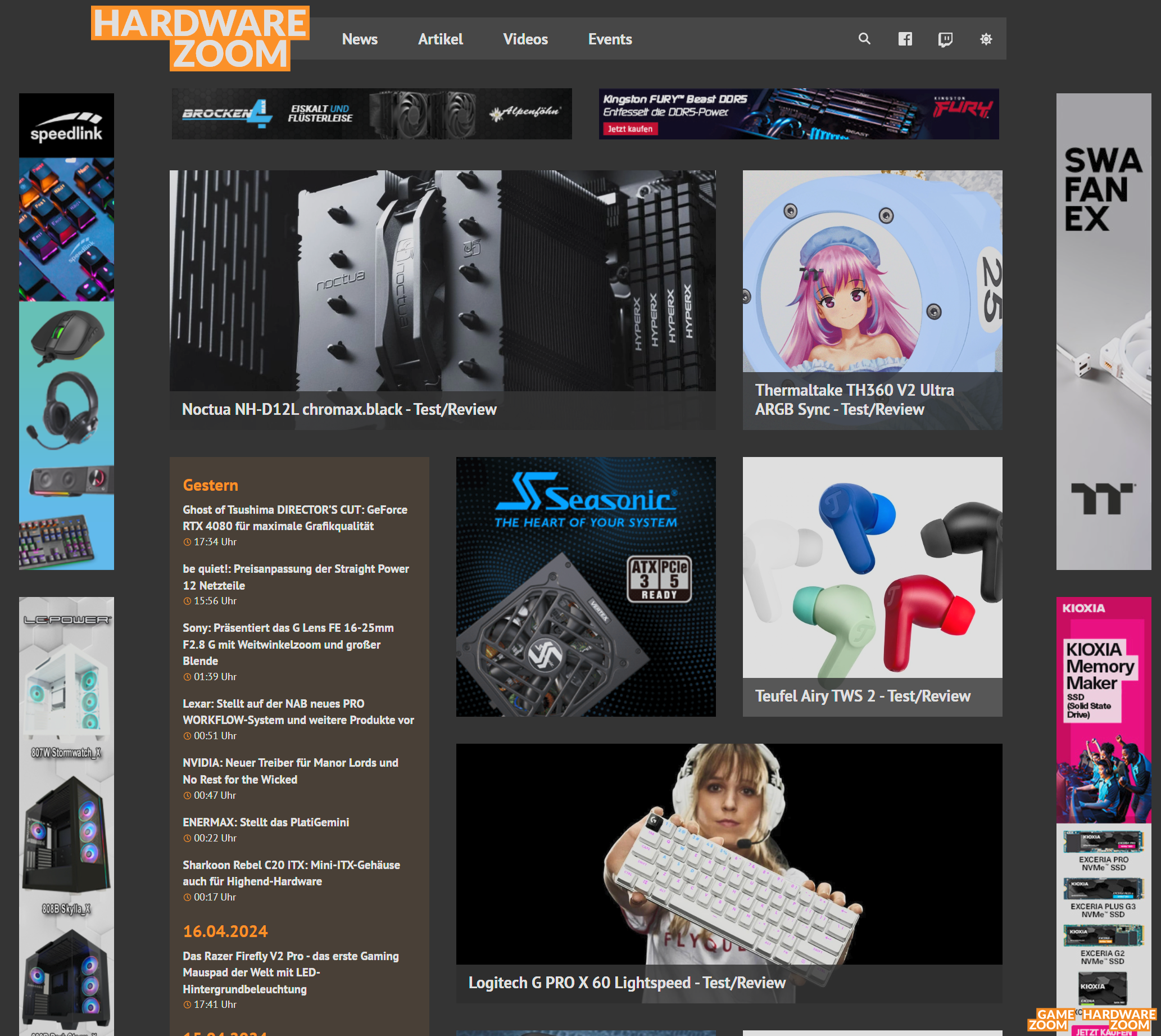Open Brocken 4 Alpenföhn banner ad
The width and height of the screenshot is (1161, 1036).
point(371,114)
